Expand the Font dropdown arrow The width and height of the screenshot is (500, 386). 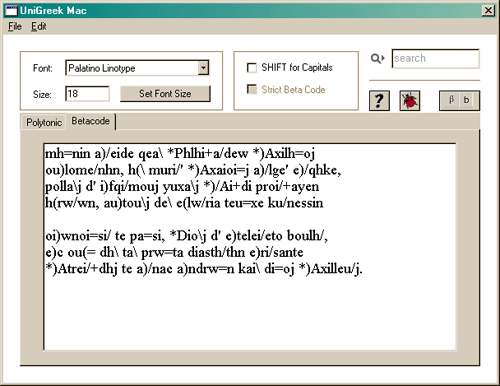[x=203, y=68]
